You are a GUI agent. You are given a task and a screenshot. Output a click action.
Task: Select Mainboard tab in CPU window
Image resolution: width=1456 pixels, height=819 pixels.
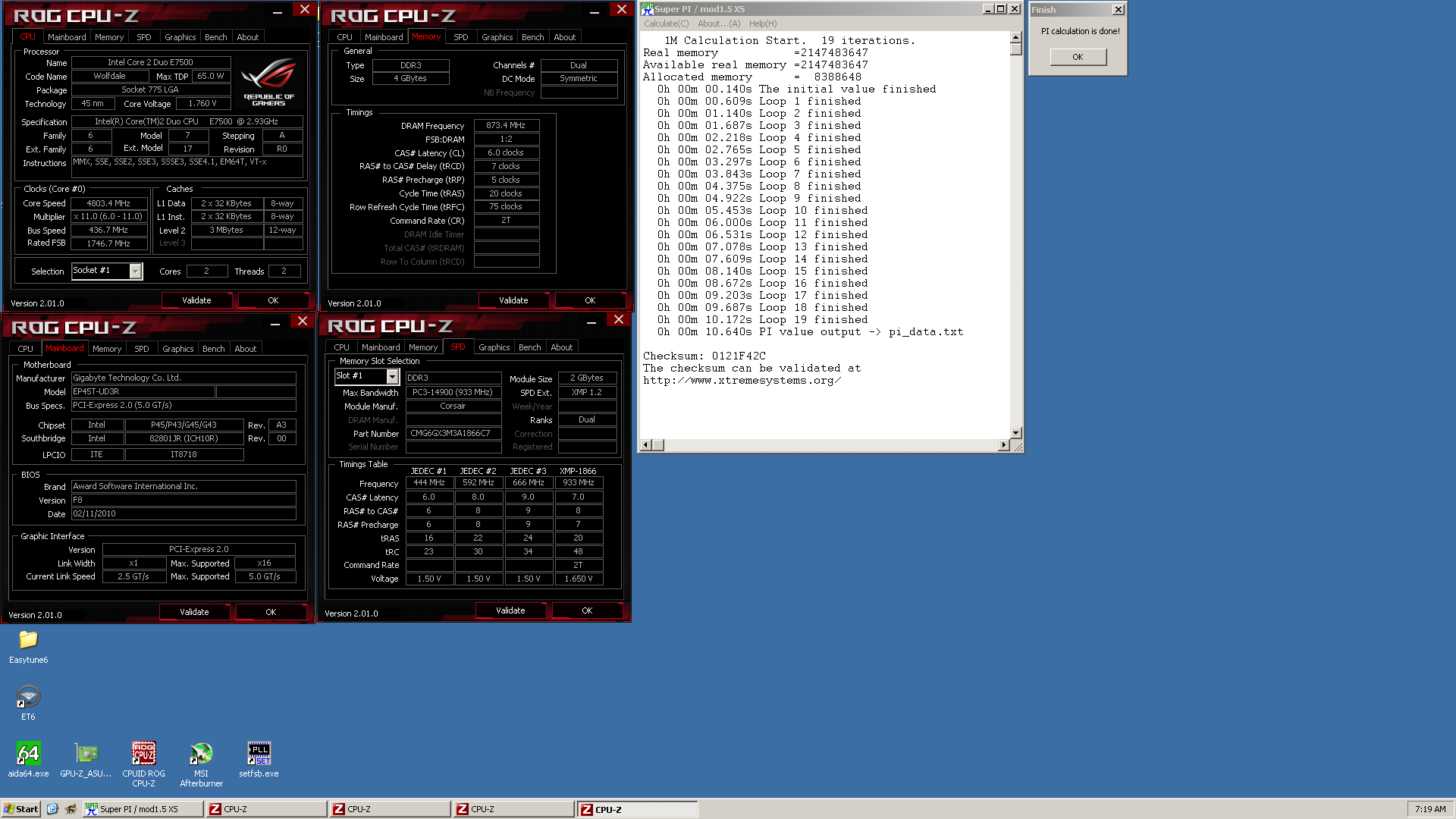click(67, 37)
